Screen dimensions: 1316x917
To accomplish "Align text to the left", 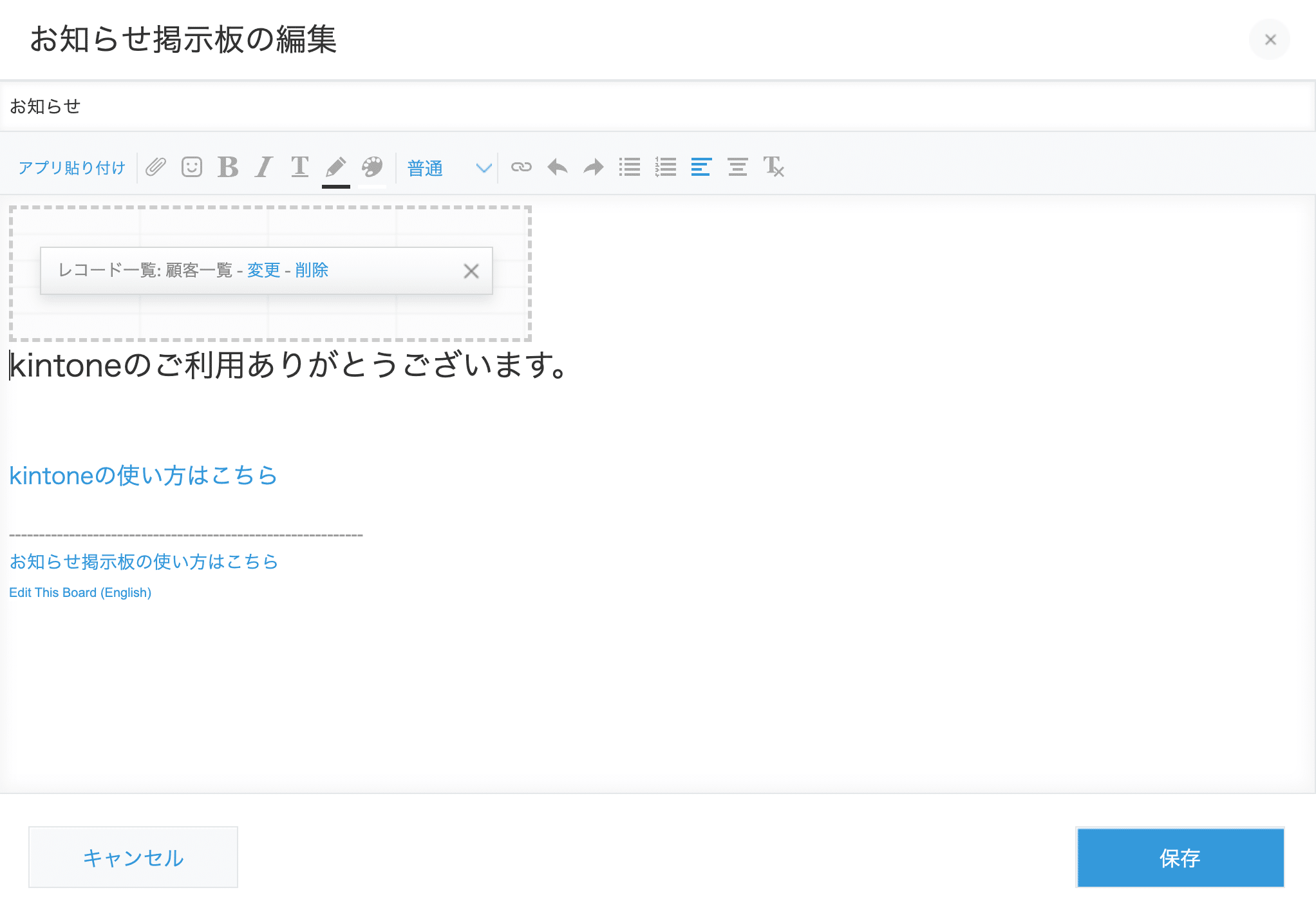I will pos(701,167).
